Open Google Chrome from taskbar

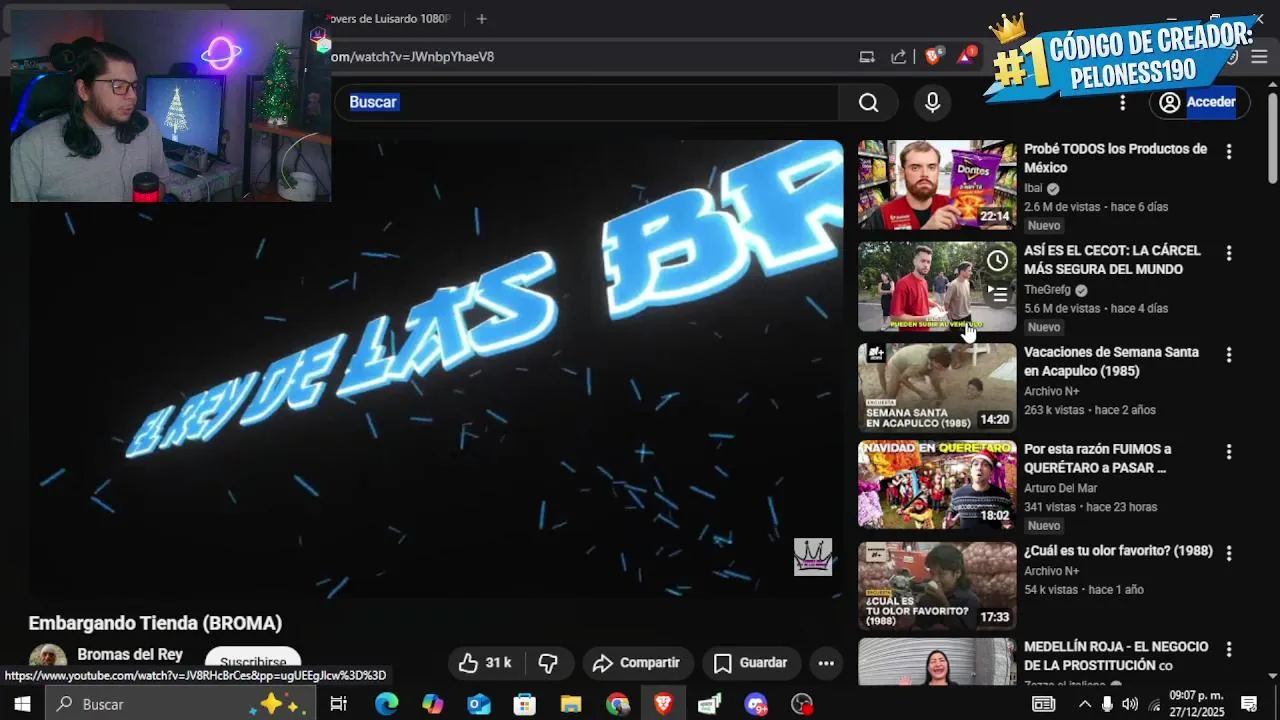click(x=617, y=704)
